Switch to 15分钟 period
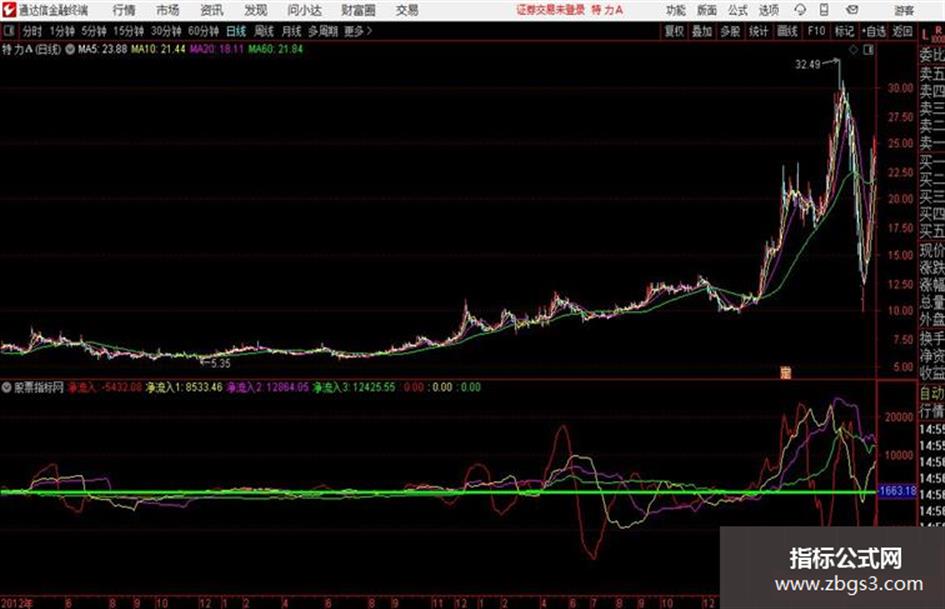Image resolution: width=945 pixels, height=609 pixels. pyautogui.click(x=128, y=31)
